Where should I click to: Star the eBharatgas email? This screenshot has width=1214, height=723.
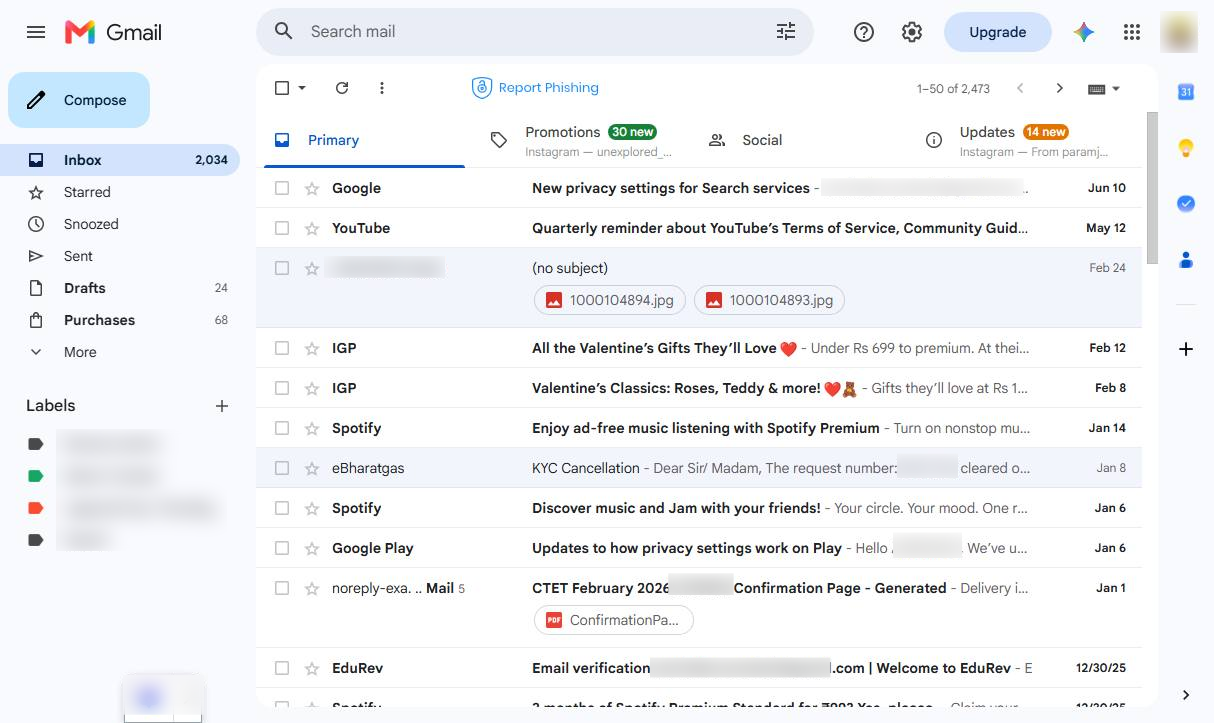coord(312,468)
